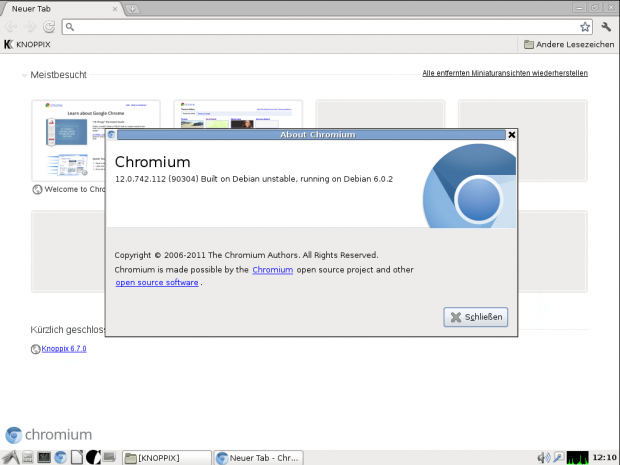This screenshot has width=620, height=465.
Task: Minimize the browser window
Action: coord(579,8)
